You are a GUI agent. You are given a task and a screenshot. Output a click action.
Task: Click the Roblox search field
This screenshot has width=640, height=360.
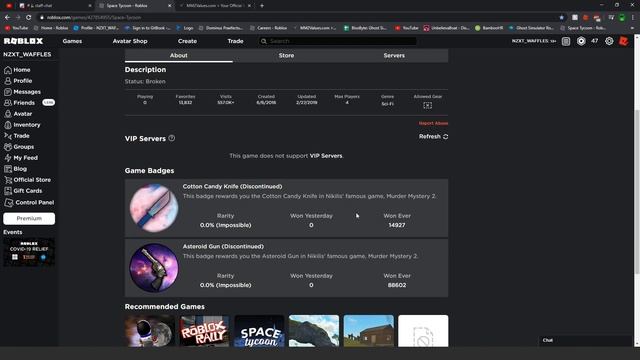338,41
